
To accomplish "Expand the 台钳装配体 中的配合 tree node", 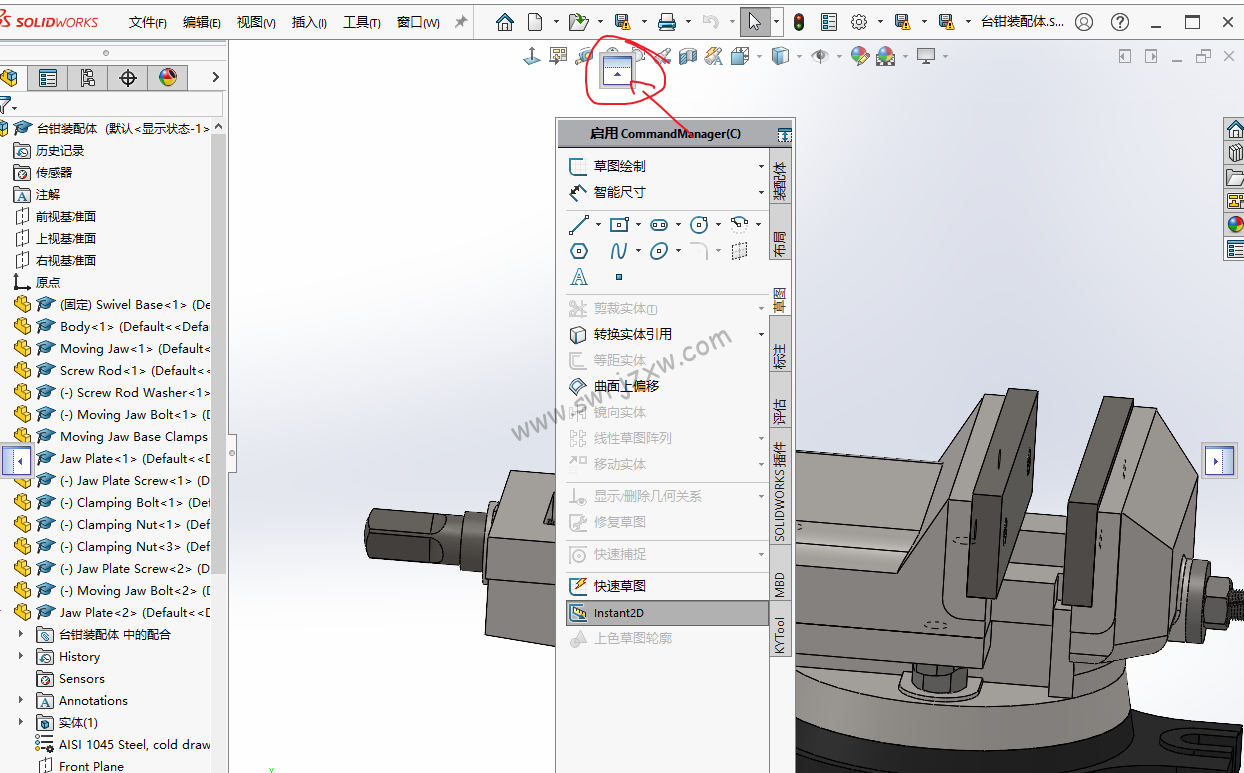I will [21, 634].
